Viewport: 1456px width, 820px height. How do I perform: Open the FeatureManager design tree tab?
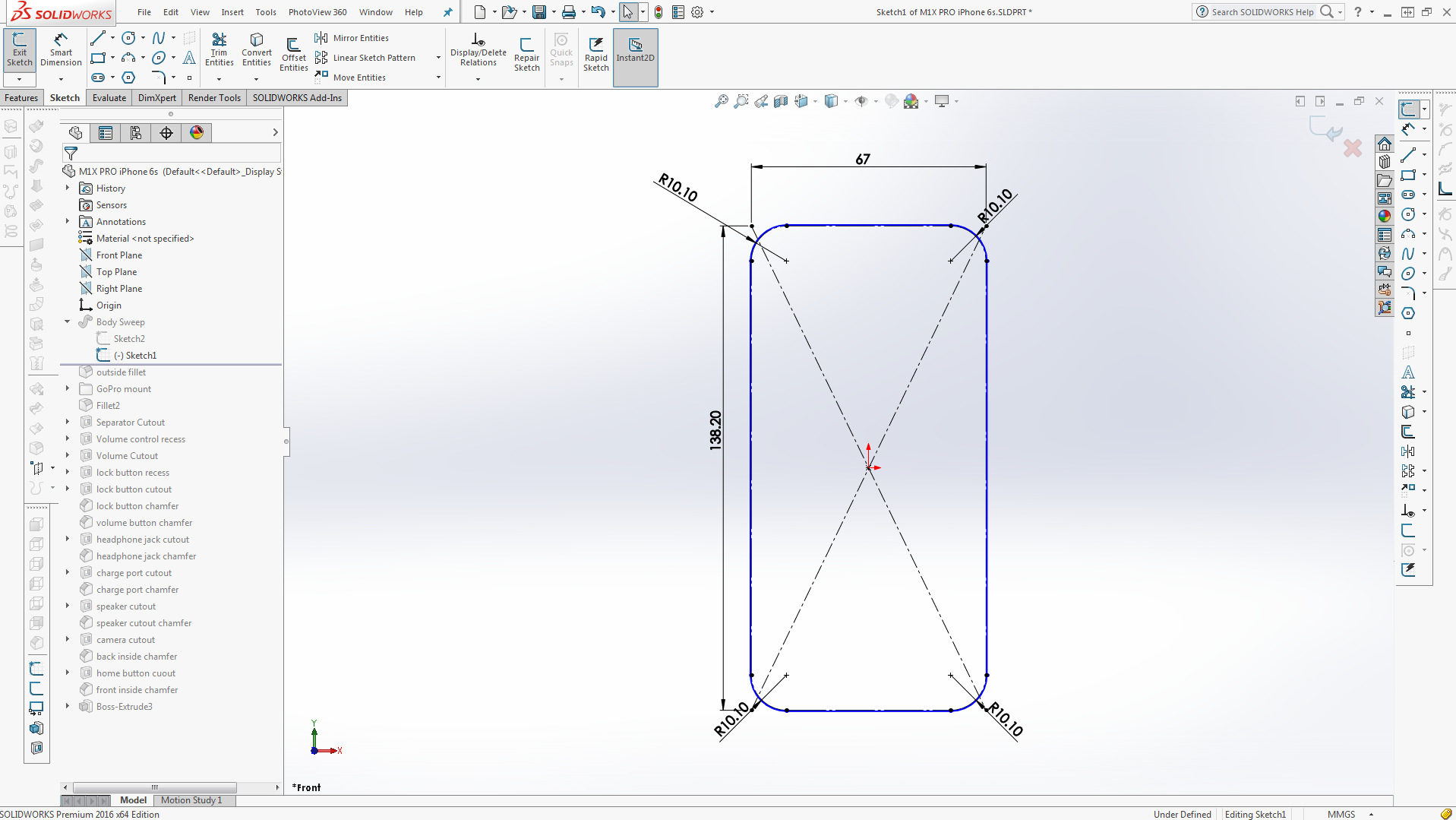click(x=75, y=133)
